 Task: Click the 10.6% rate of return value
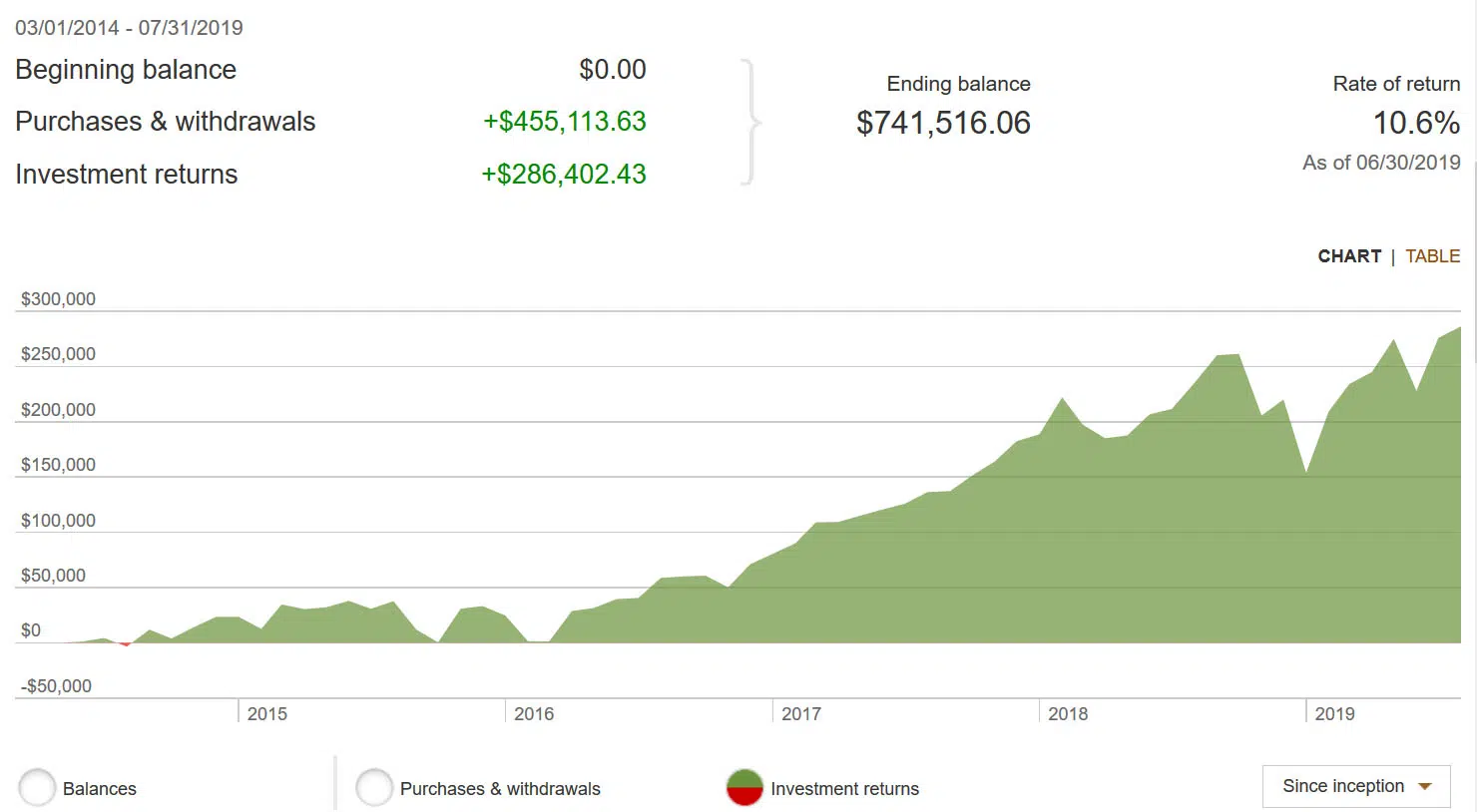[1416, 123]
